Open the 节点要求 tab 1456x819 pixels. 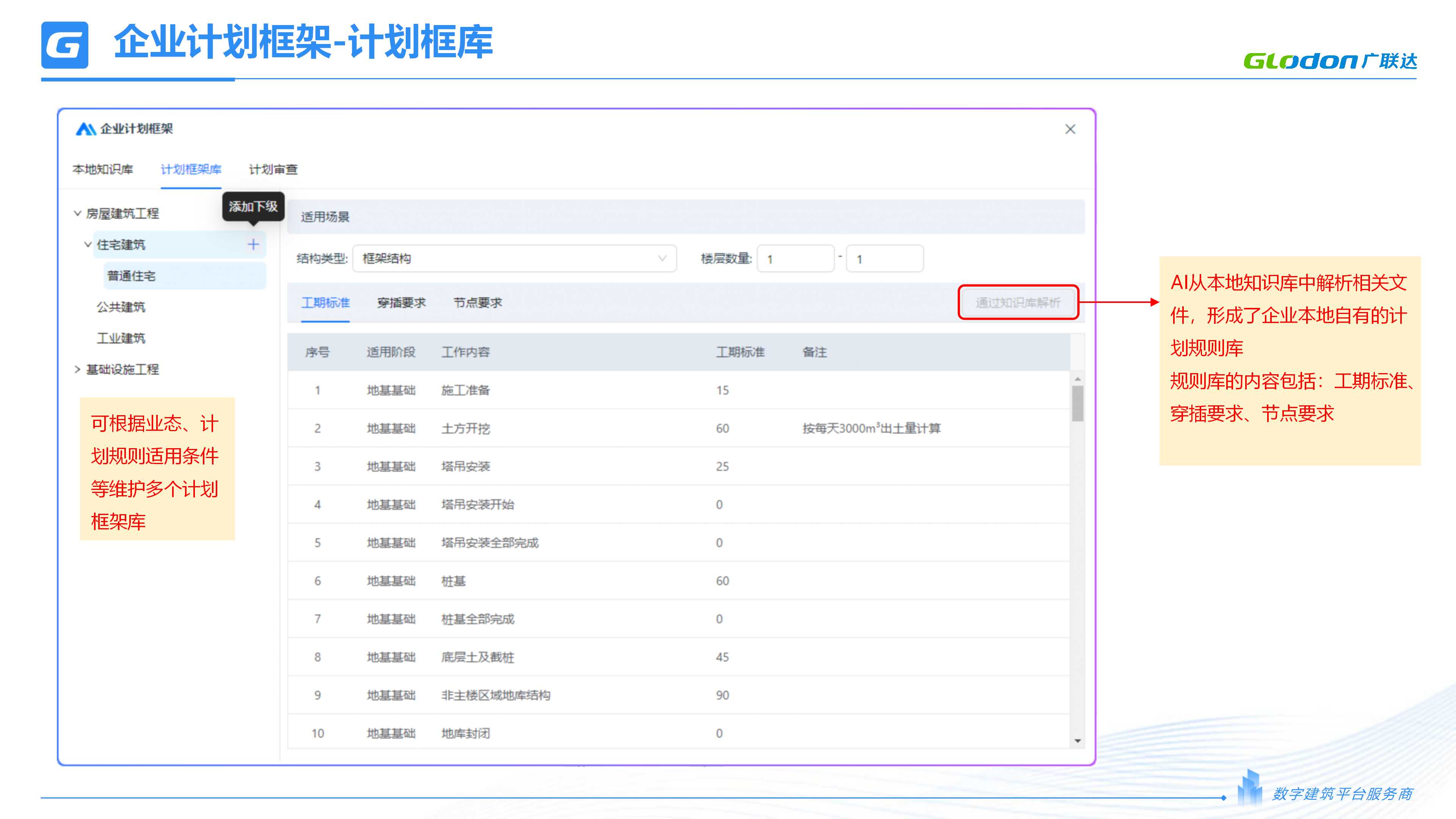point(478,303)
